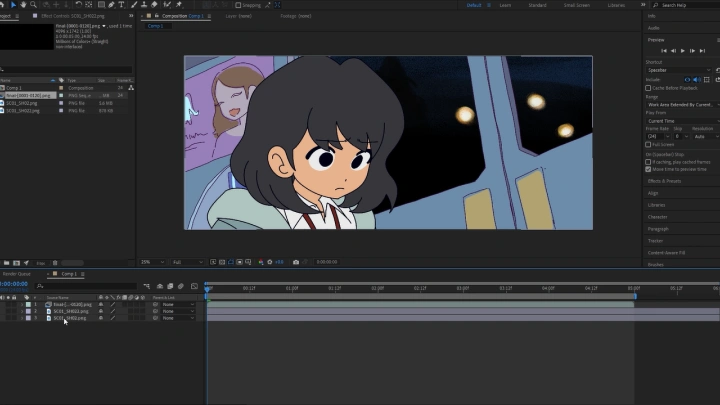Select the Libraries workspace

(x=616, y=5)
